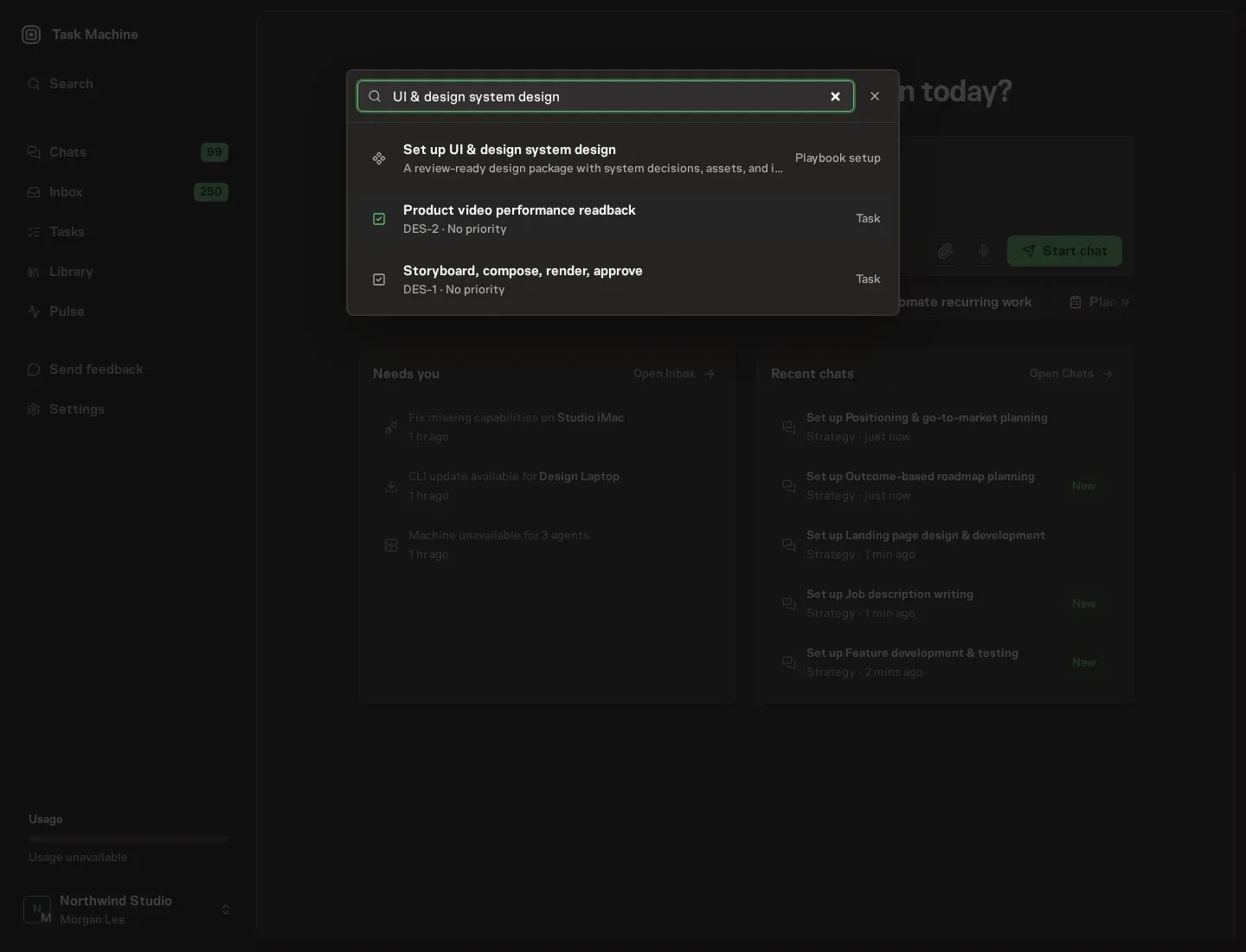The width and height of the screenshot is (1246, 952).
Task: Open Machine unavailable for 3 agents item
Action: 547,544
